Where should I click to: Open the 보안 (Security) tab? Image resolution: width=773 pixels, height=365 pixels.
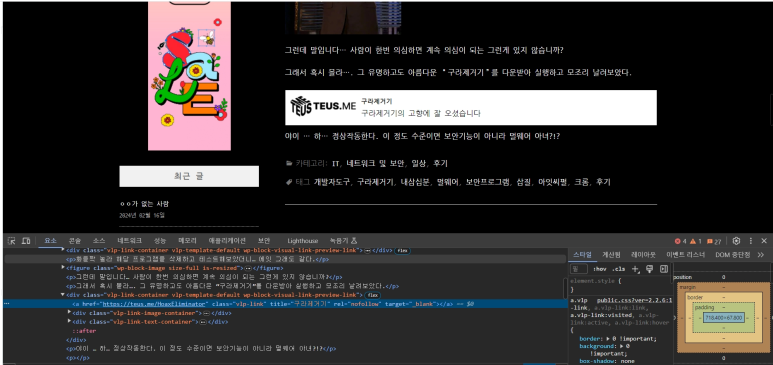tap(264, 241)
